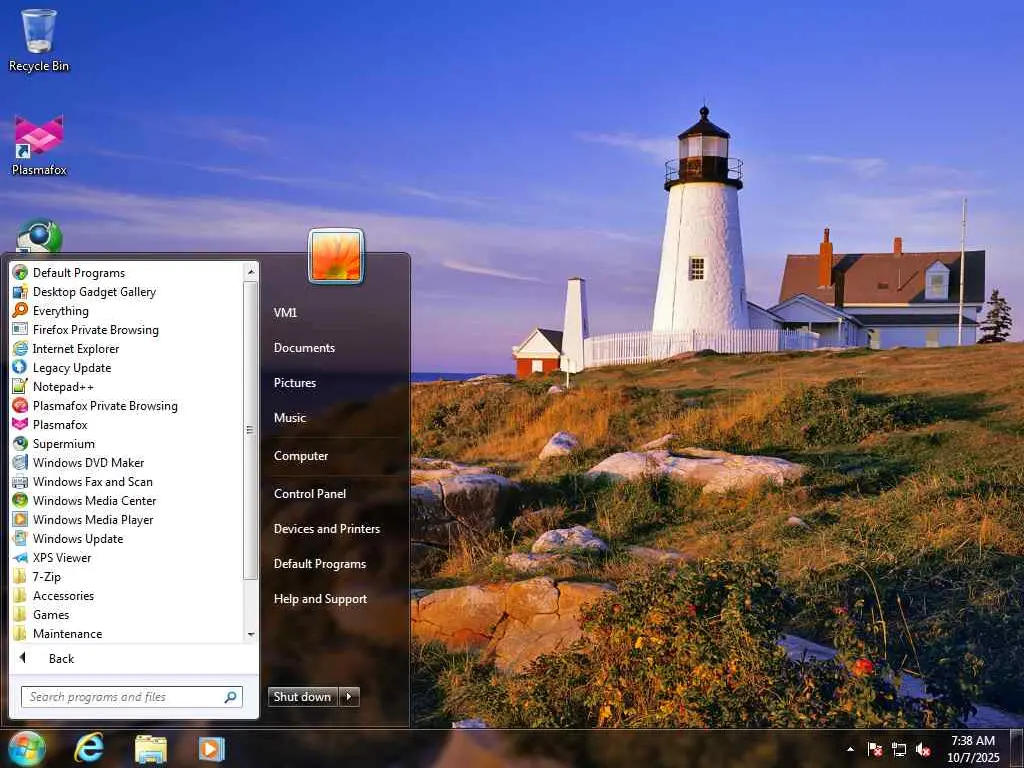Launch Desktop Gadget Gallery icon

(x=20, y=292)
